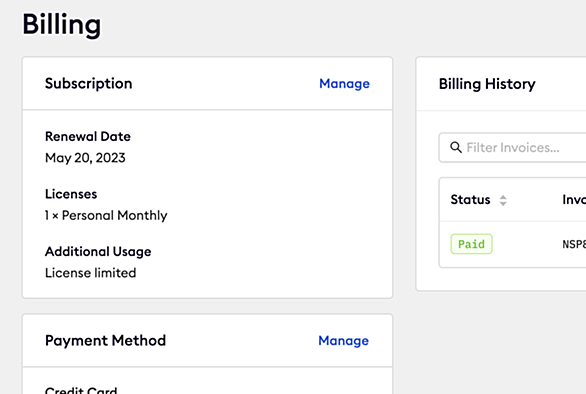The image size is (586, 394).
Task: Select the Status column header
Action: [470, 200]
